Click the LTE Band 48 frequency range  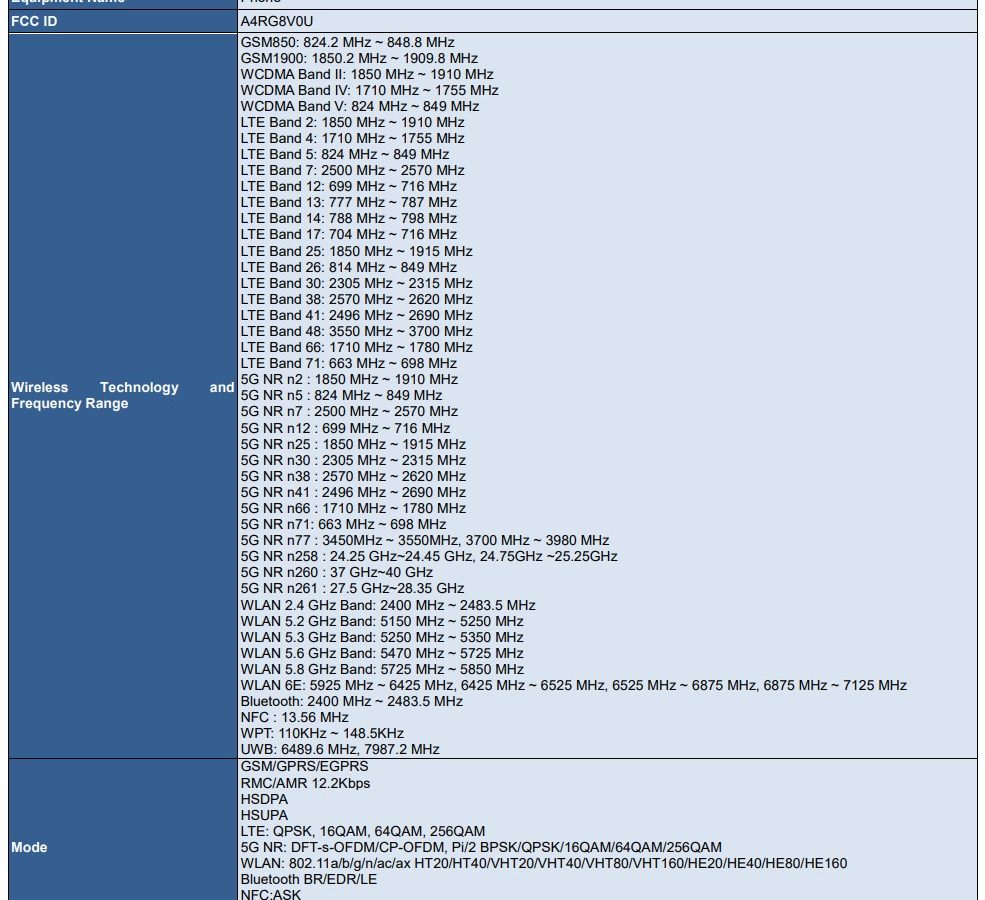[356, 331]
